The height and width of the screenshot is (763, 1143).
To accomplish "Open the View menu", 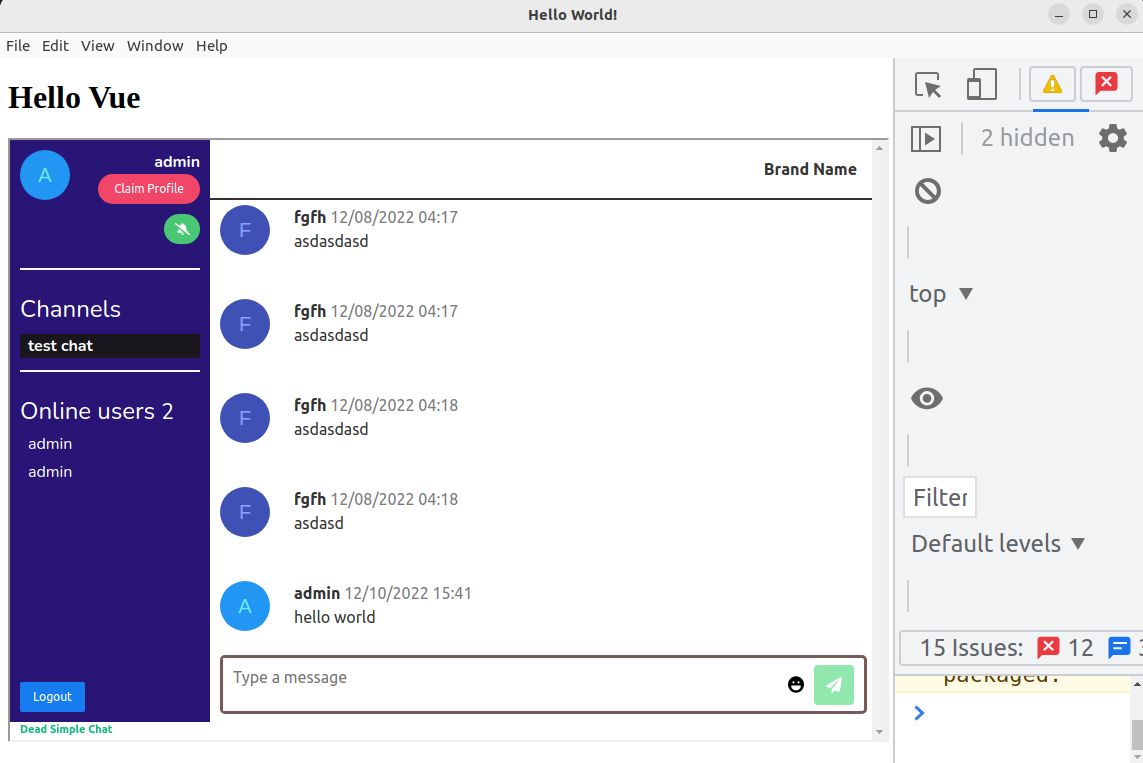I will [98, 46].
